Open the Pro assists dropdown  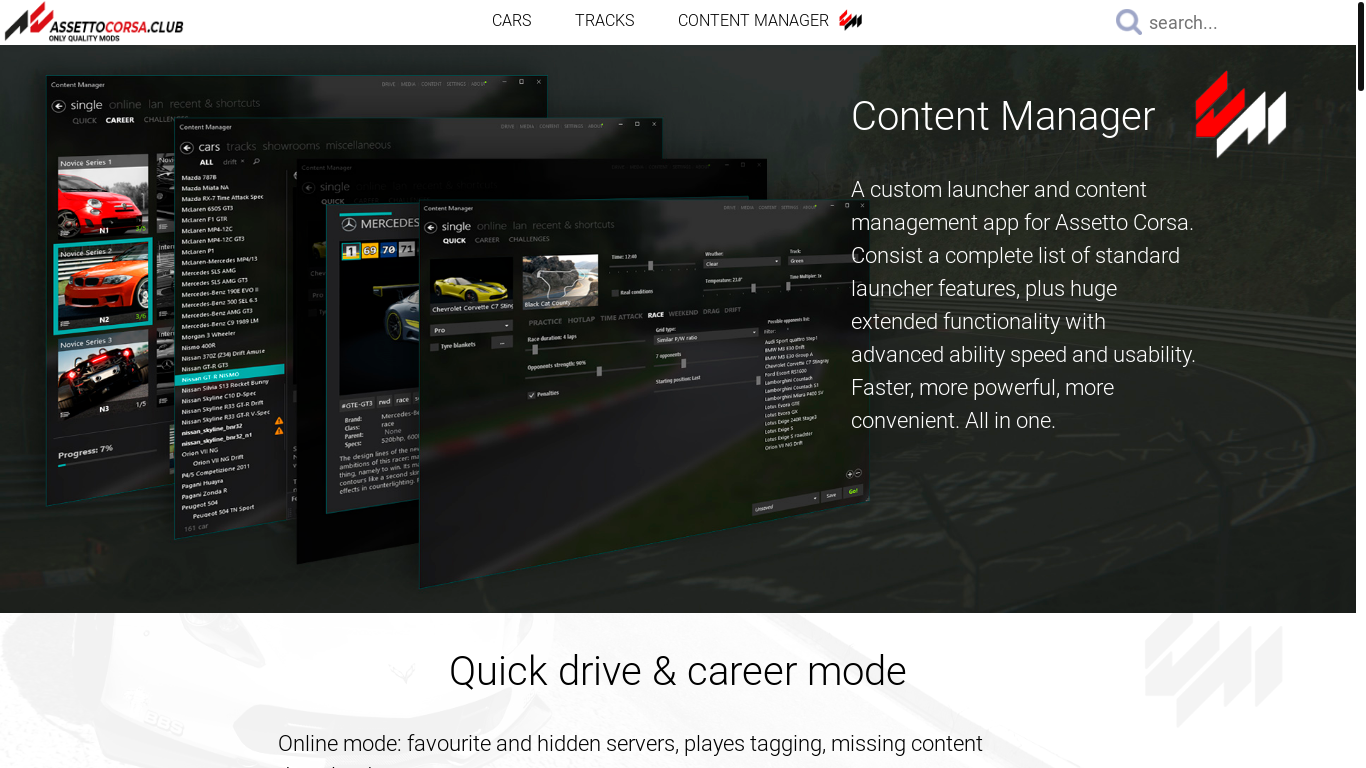click(471, 329)
